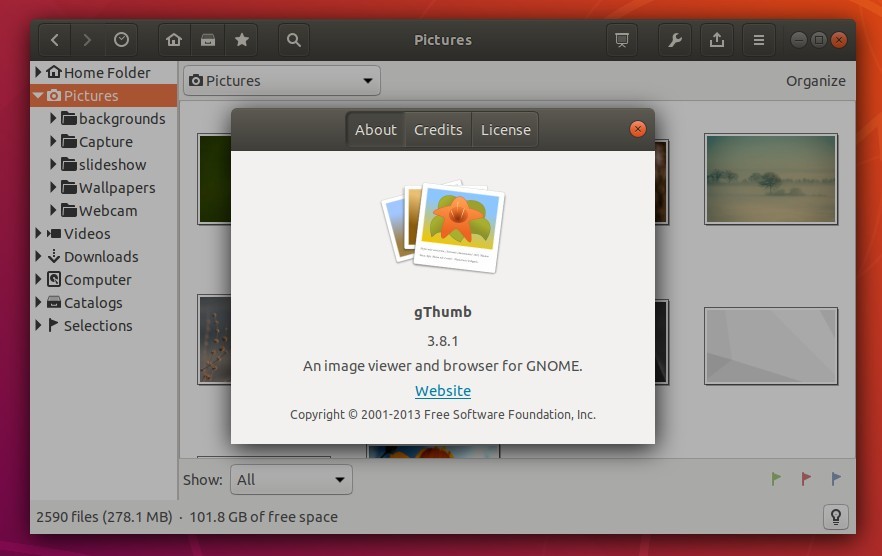Open the export share icon
882x556 pixels.
(717, 40)
